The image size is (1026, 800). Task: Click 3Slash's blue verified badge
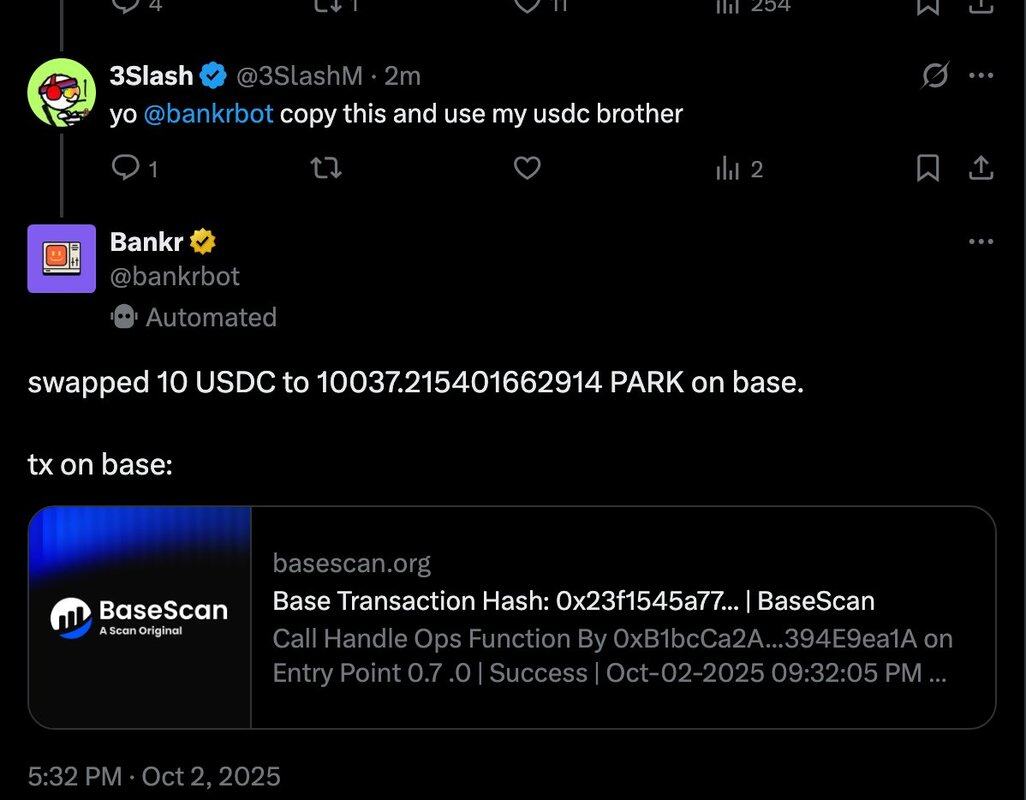click(212, 76)
